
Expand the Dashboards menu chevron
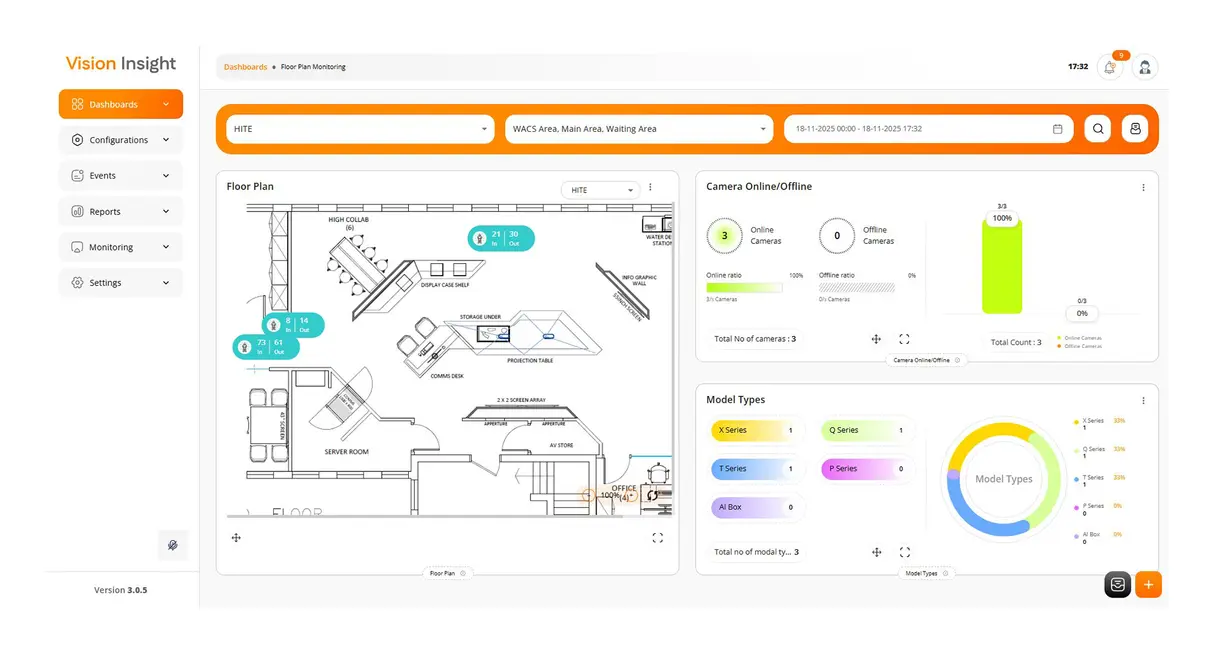tap(166, 104)
